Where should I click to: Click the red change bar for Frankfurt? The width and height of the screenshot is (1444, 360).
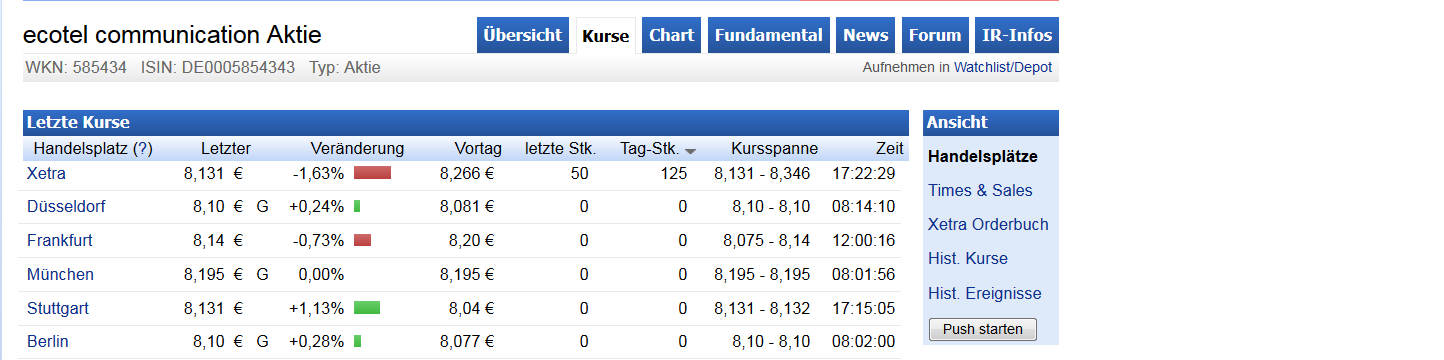[x=362, y=240]
